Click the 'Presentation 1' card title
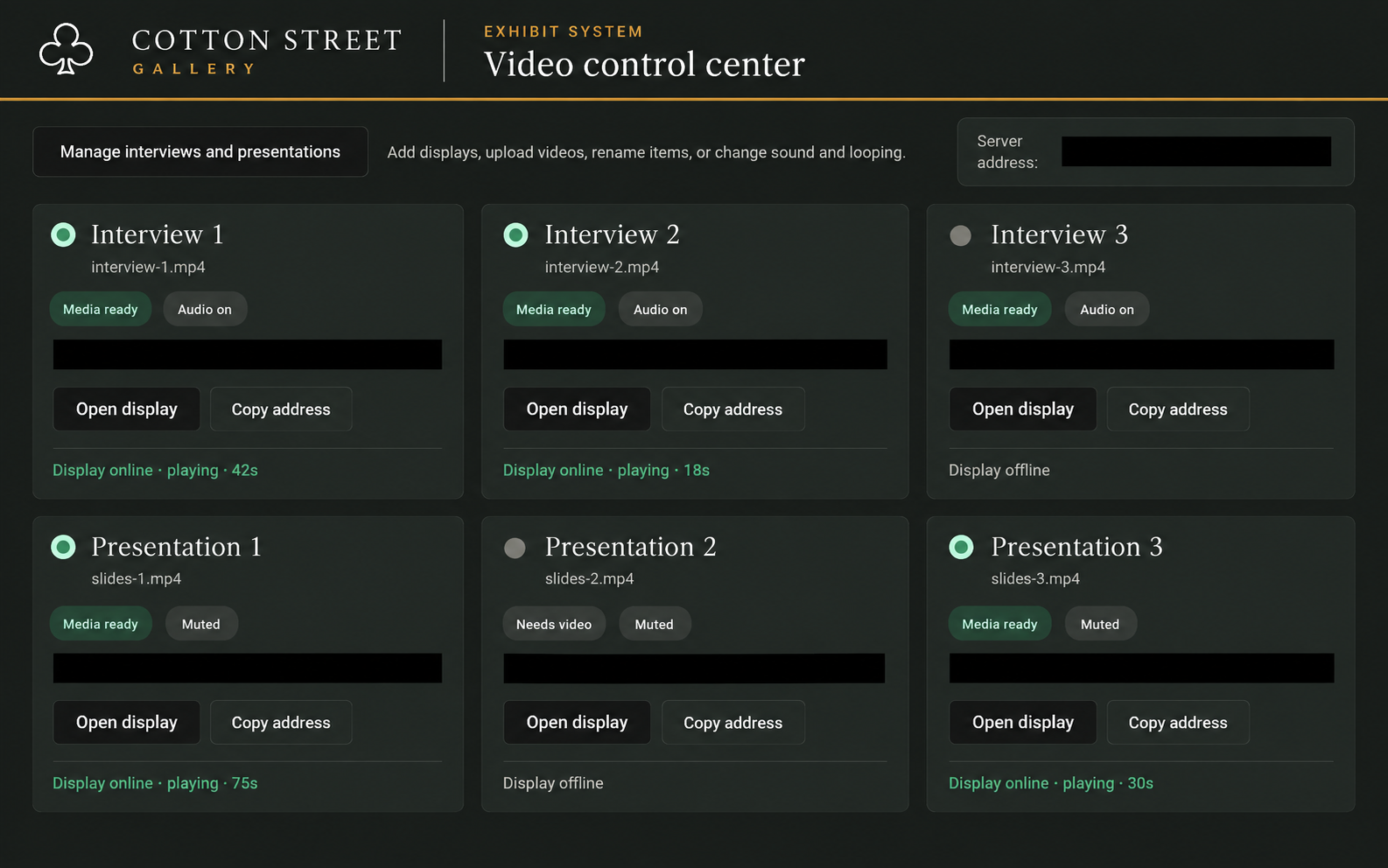The image size is (1388, 868). (176, 547)
